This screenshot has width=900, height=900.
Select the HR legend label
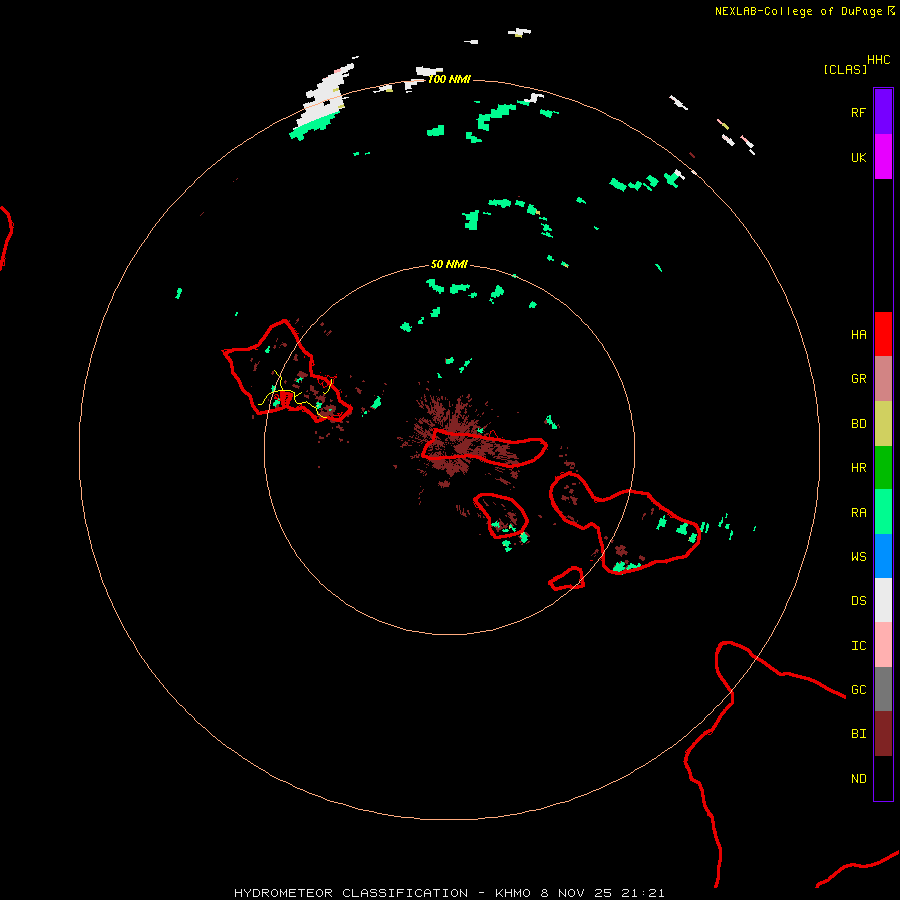point(858,468)
